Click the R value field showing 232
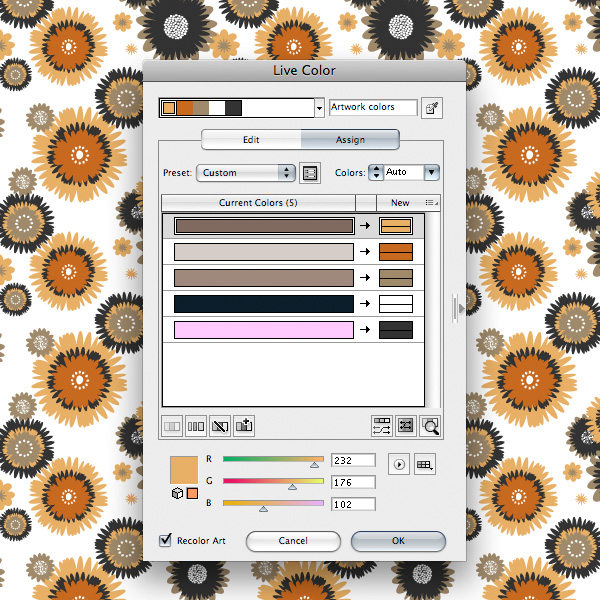 353,460
